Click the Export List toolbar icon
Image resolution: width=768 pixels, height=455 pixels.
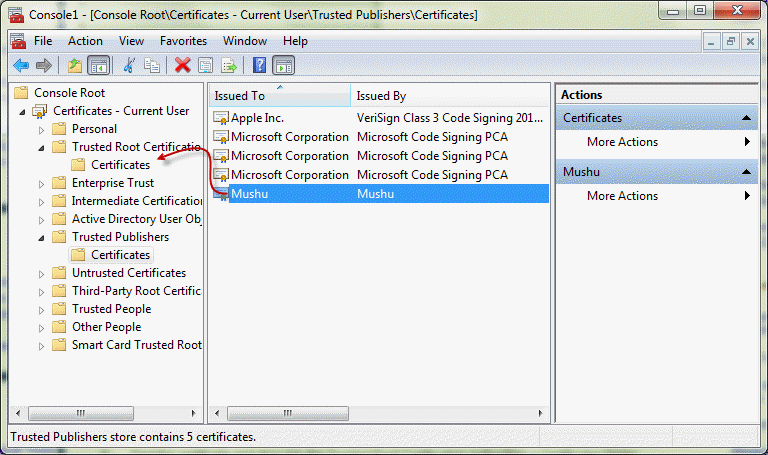pyautogui.click(x=229, y=65)
